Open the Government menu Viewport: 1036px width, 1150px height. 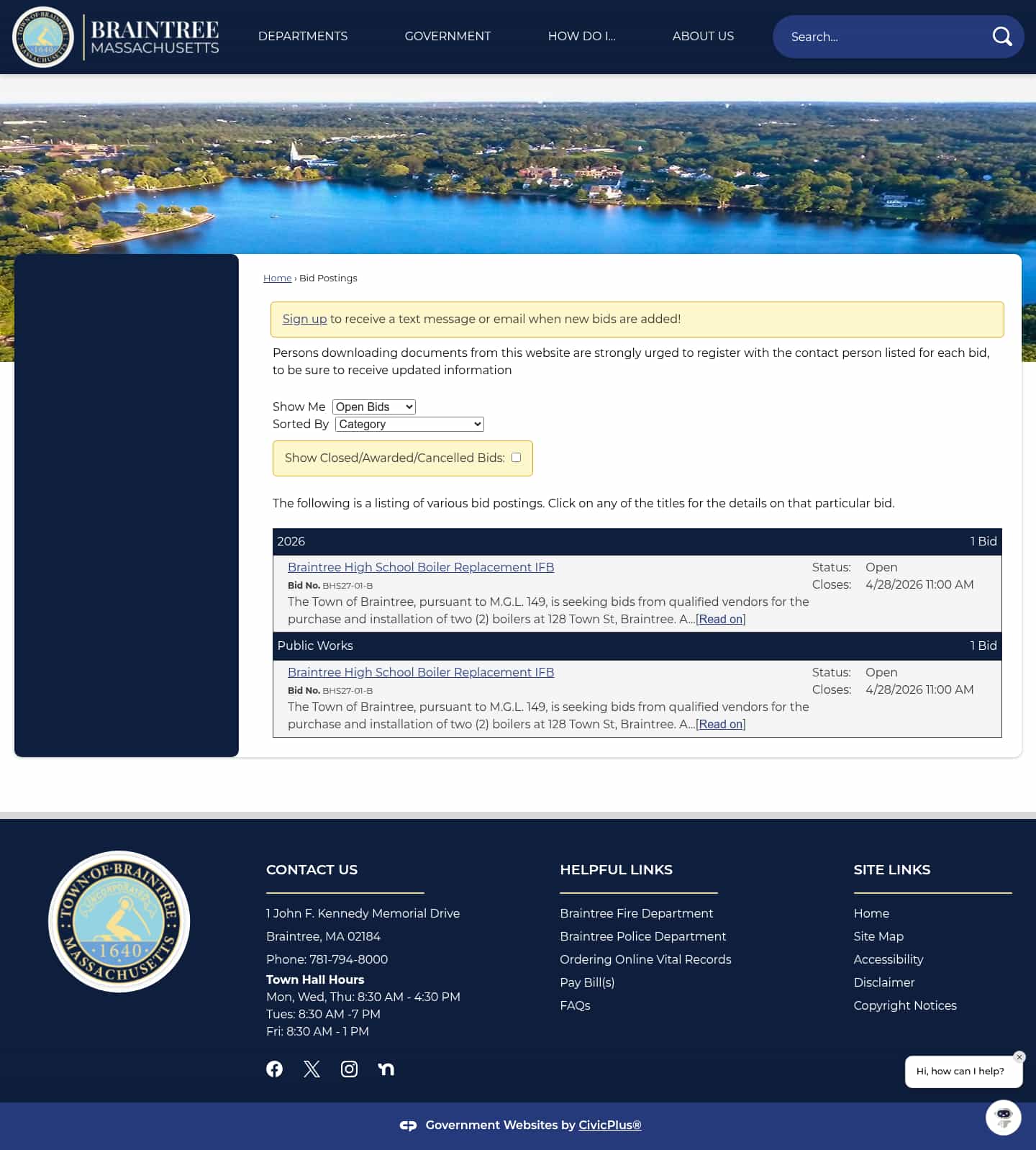click(447, 36)
